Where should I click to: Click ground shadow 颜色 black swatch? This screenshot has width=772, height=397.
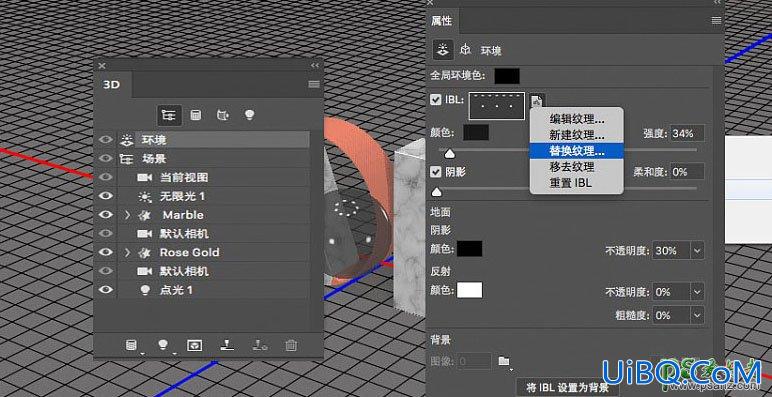469,249
